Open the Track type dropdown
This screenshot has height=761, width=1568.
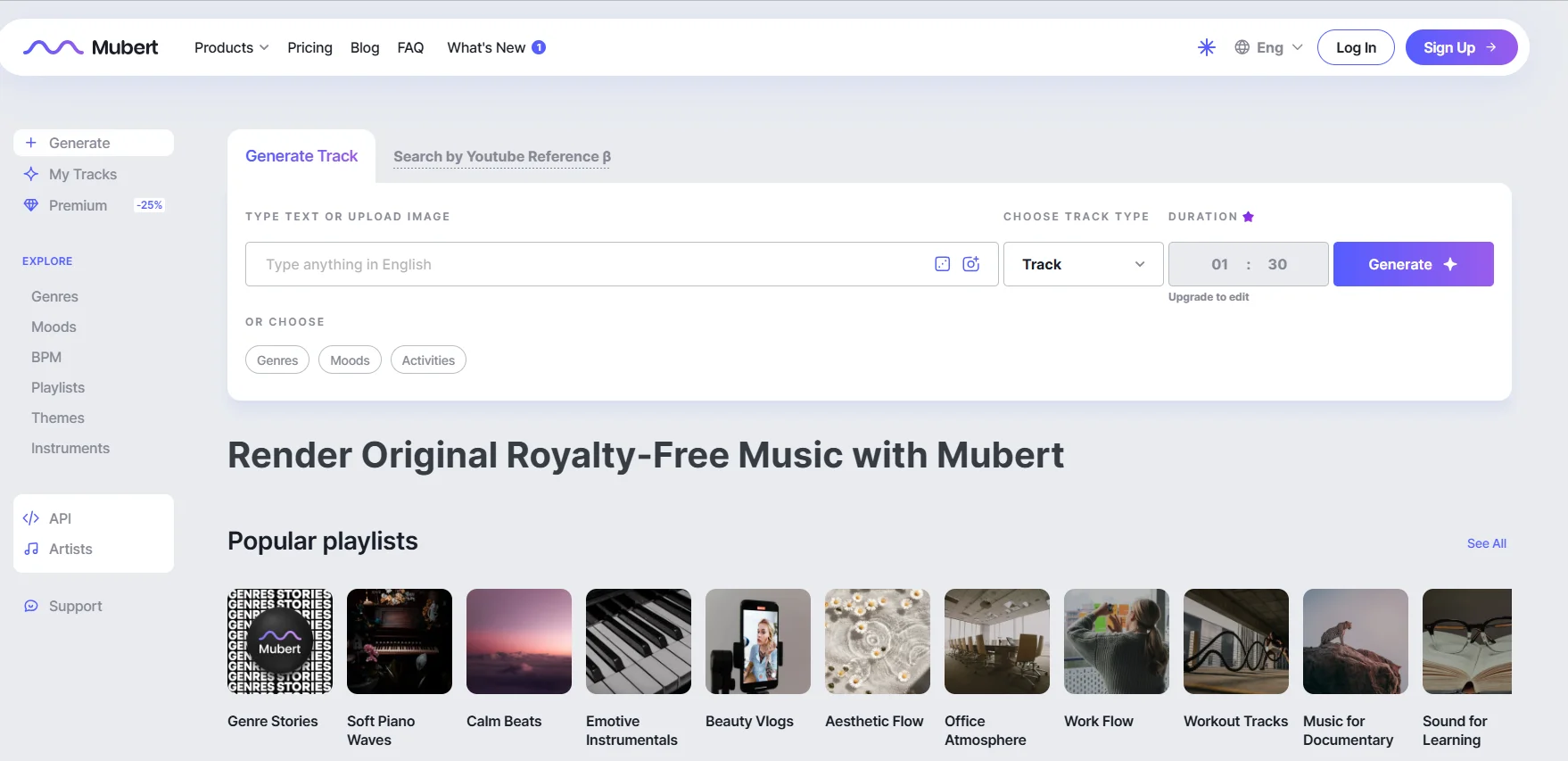pos(1084,264)
